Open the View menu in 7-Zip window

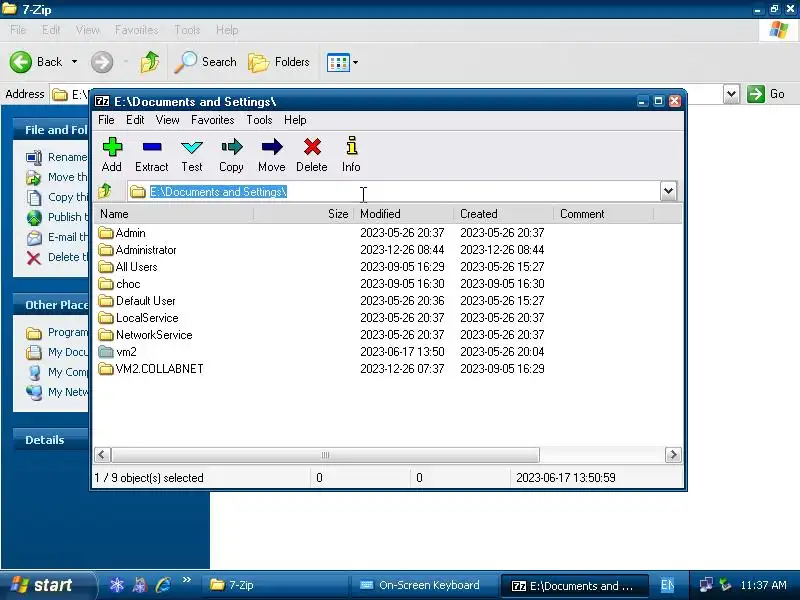167,120
